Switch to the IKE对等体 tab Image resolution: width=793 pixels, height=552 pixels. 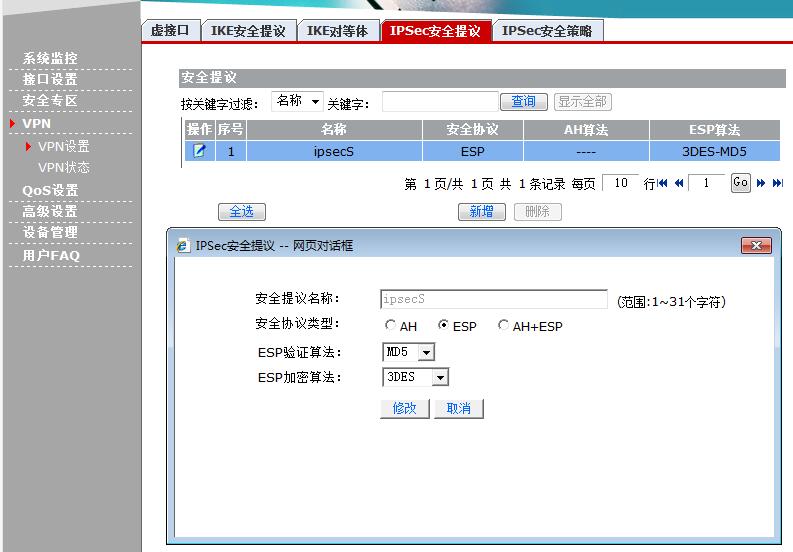point(337,31)
